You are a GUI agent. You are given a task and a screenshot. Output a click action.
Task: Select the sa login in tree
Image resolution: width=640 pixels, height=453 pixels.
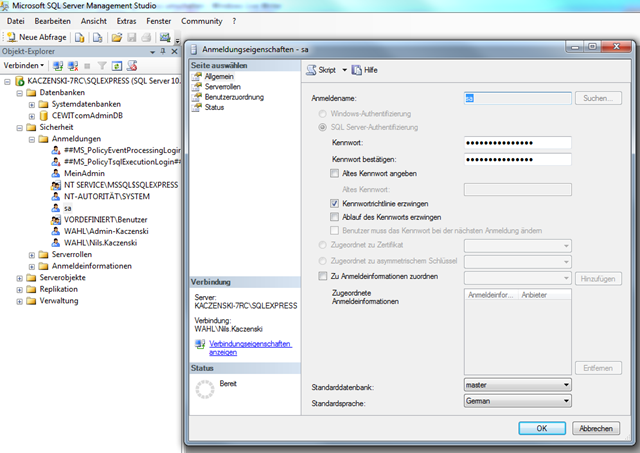[x=67, y=208]
